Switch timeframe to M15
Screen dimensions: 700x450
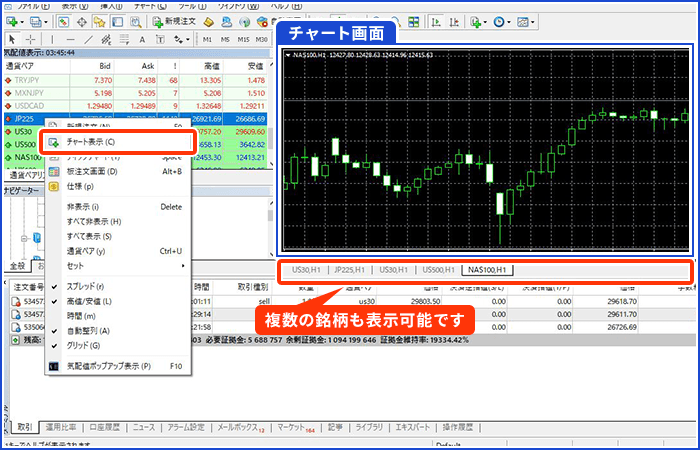pyautogui.click(x=243, y=39)
